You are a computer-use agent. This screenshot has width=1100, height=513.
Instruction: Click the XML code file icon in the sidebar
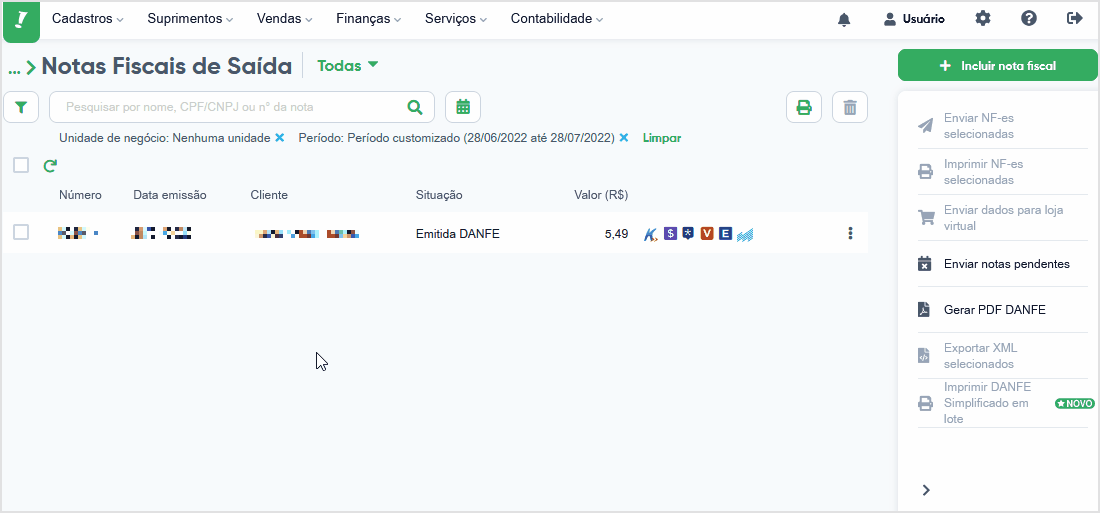point(924,356)
